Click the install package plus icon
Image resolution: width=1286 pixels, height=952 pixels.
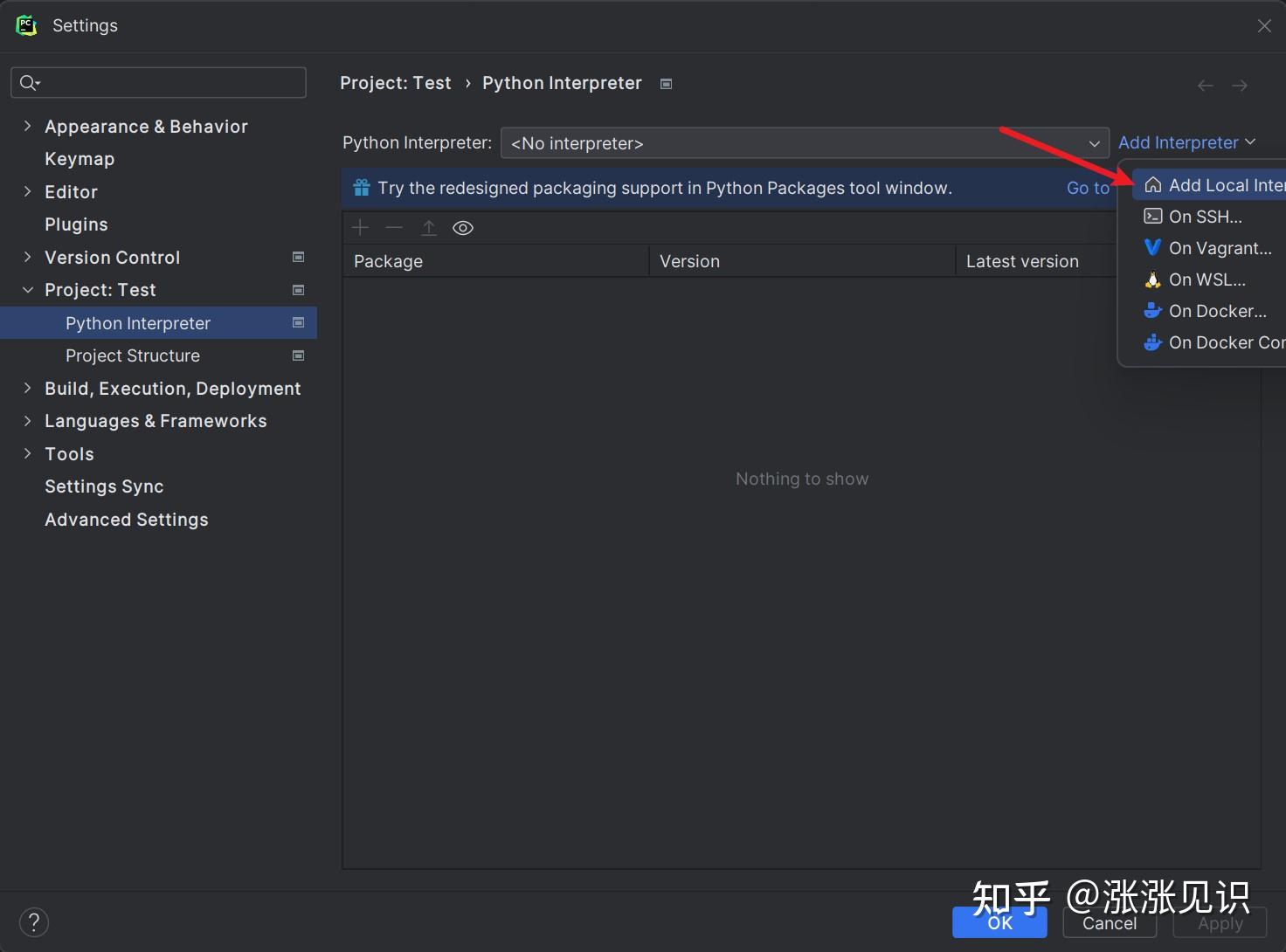pos(360,228)
